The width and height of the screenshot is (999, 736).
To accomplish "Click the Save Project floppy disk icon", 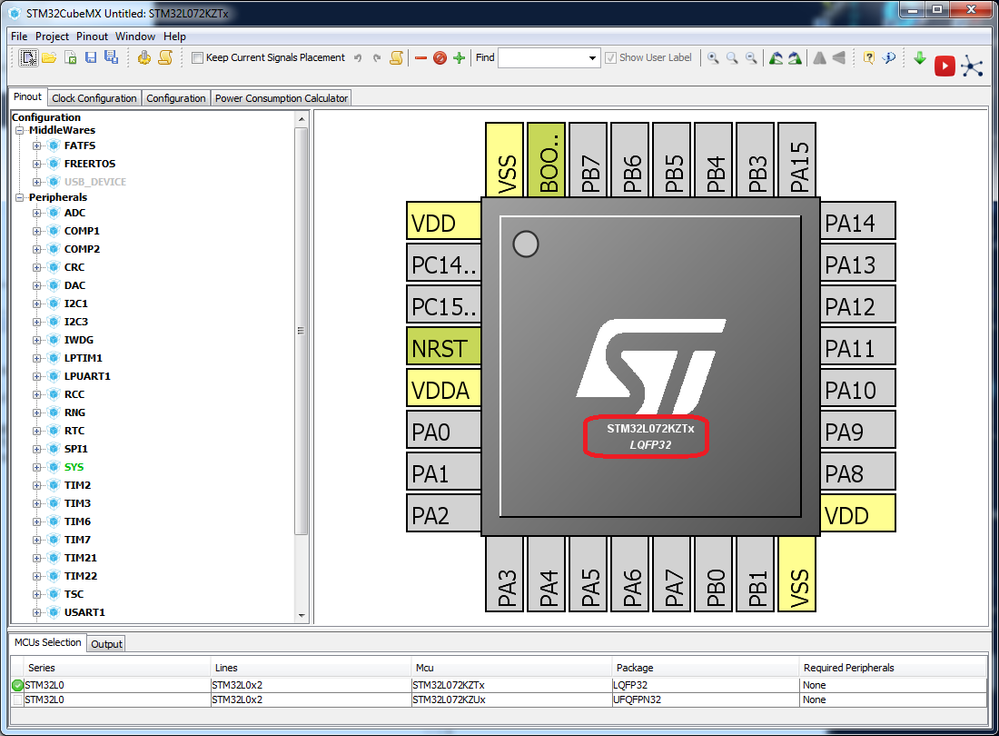I will (90, 58).
